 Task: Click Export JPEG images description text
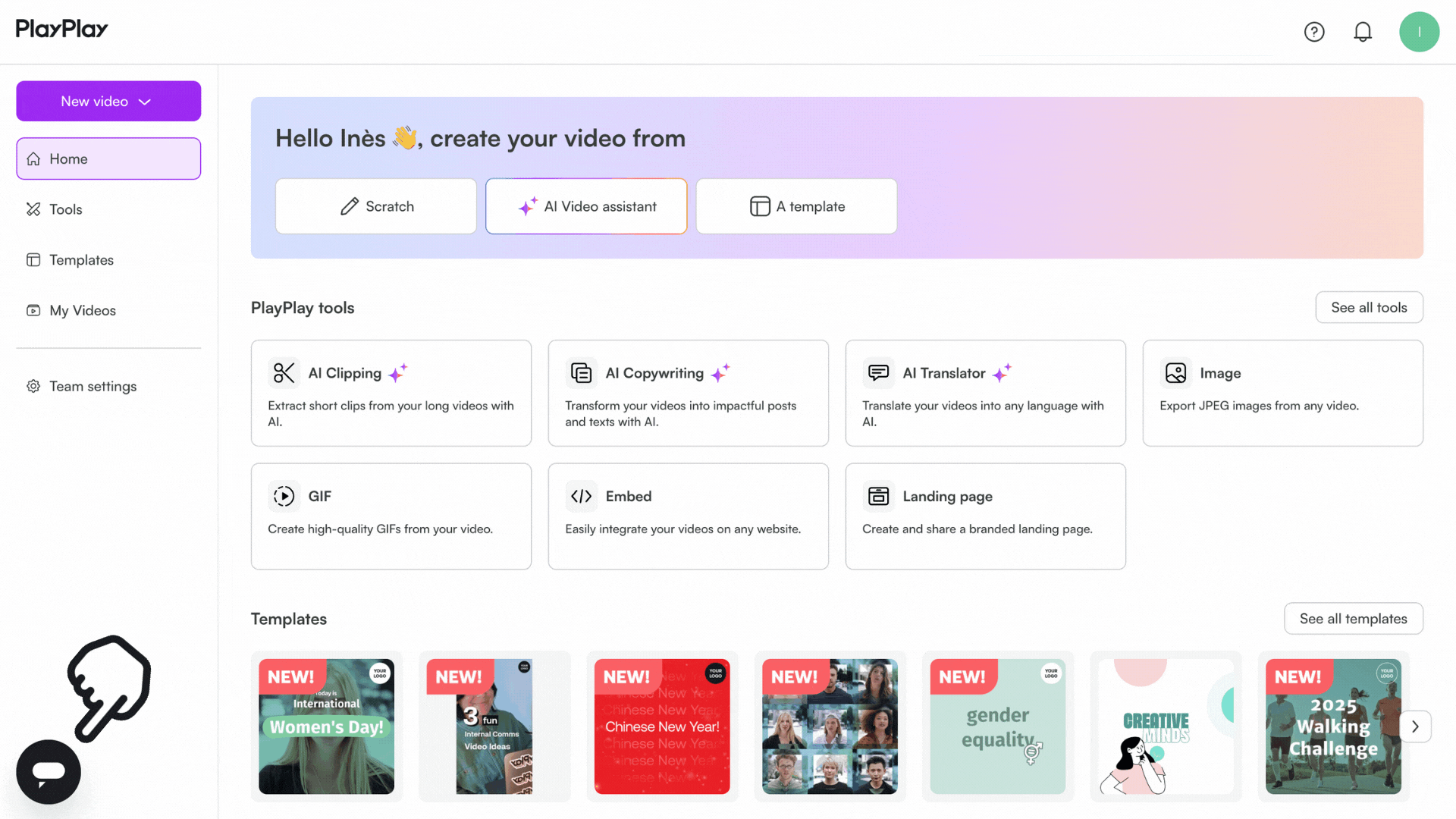(1259, 406)
